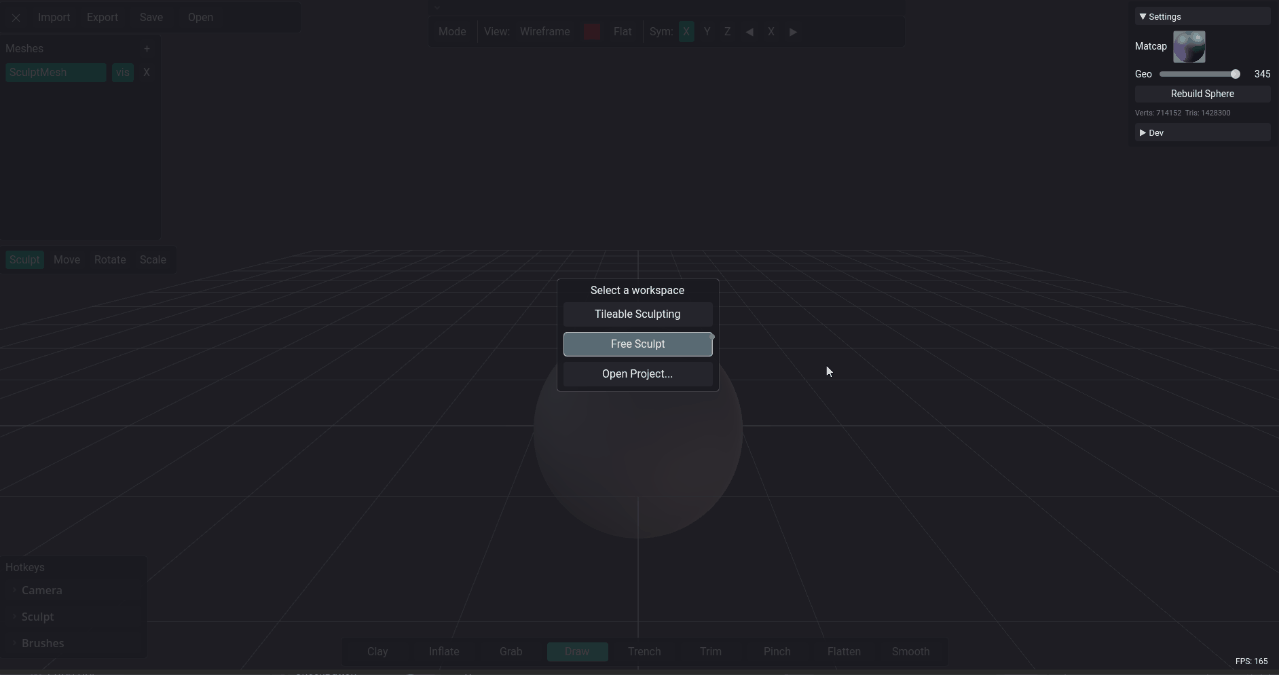Select the Trim brush
This screenshot has height=675, width=1279.
pos(711,652)
